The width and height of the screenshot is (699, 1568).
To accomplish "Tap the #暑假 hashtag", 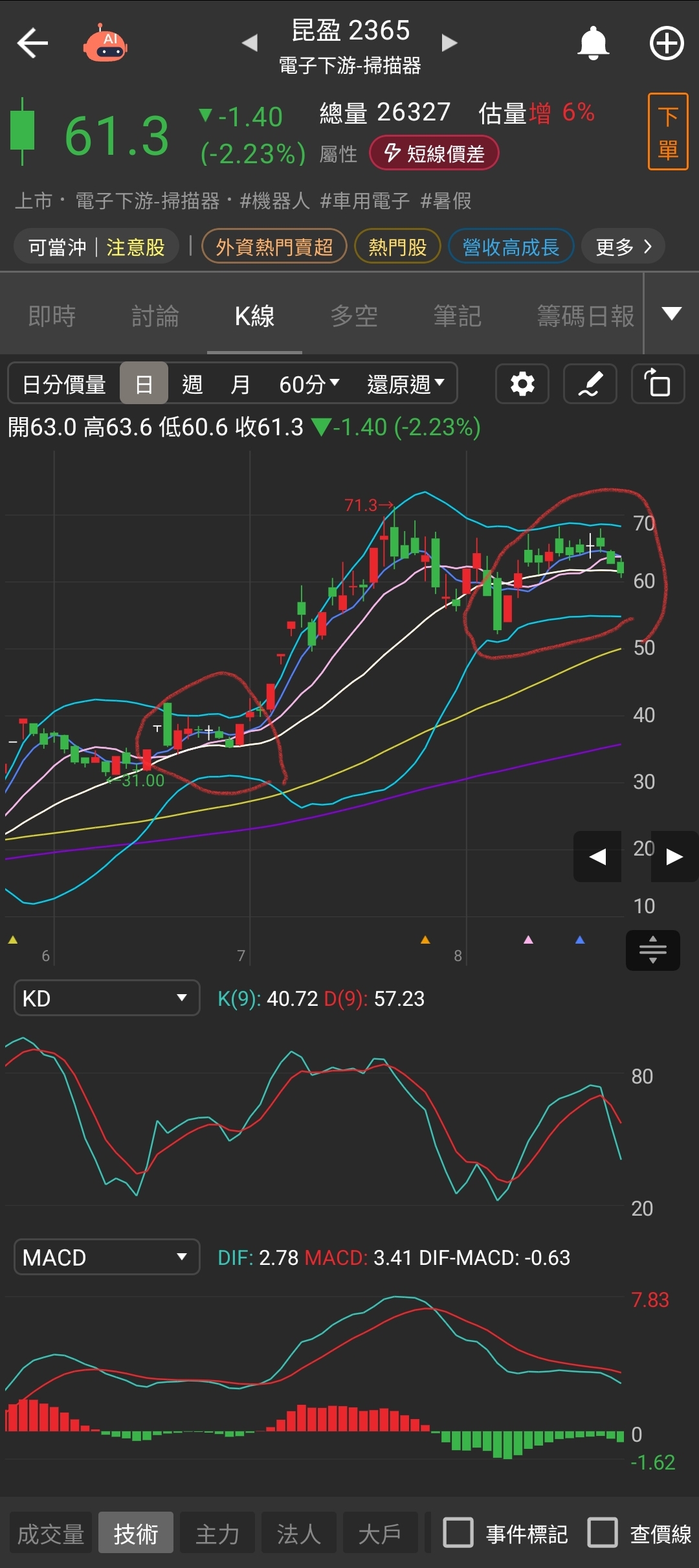I will point(446,201).
